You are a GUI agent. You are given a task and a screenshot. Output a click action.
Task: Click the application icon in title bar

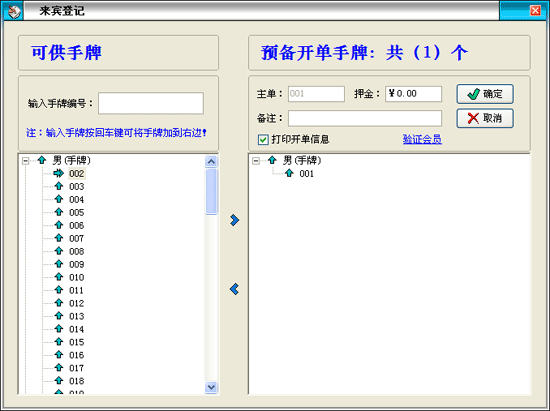(x=13, y=11)
